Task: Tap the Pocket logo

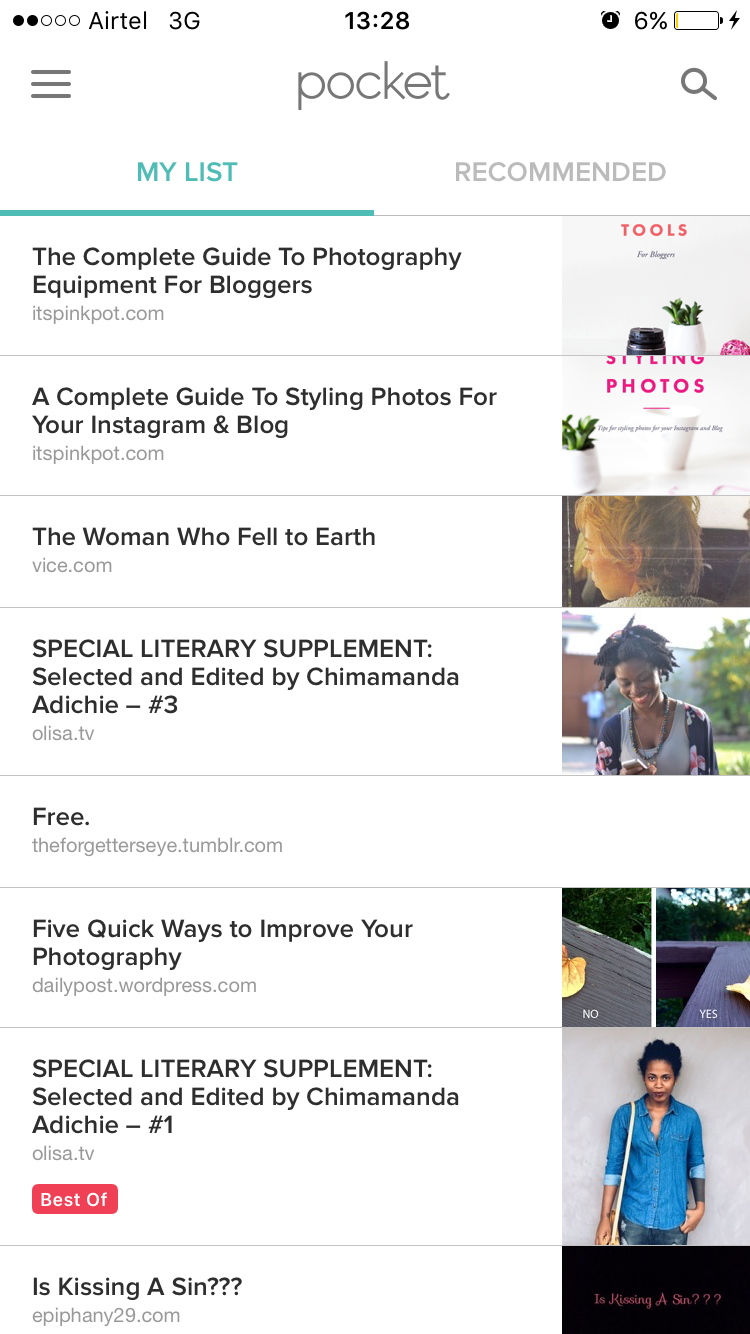Action: [373, 85]
